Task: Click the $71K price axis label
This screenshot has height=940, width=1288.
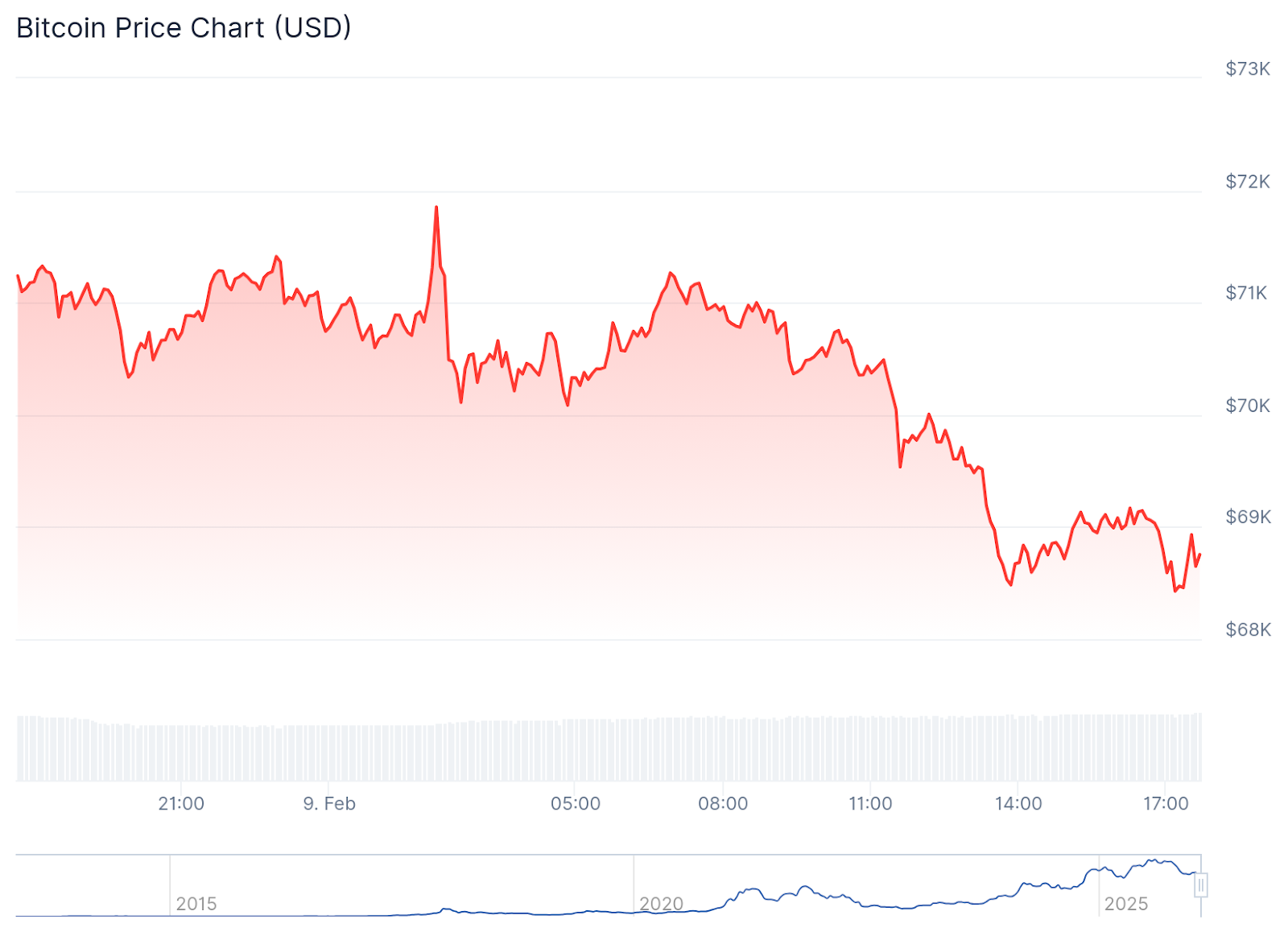Action: click(x=1247, y=293)
